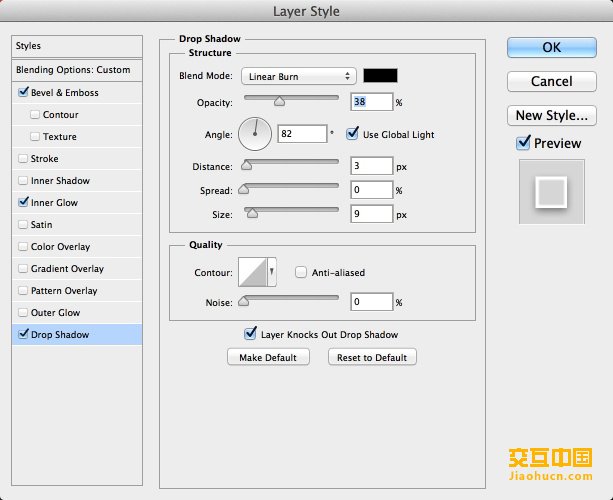613x500 pixels.
Task: Confirm with the OK button
Action: pyautogui.click(x=552, y=47)
